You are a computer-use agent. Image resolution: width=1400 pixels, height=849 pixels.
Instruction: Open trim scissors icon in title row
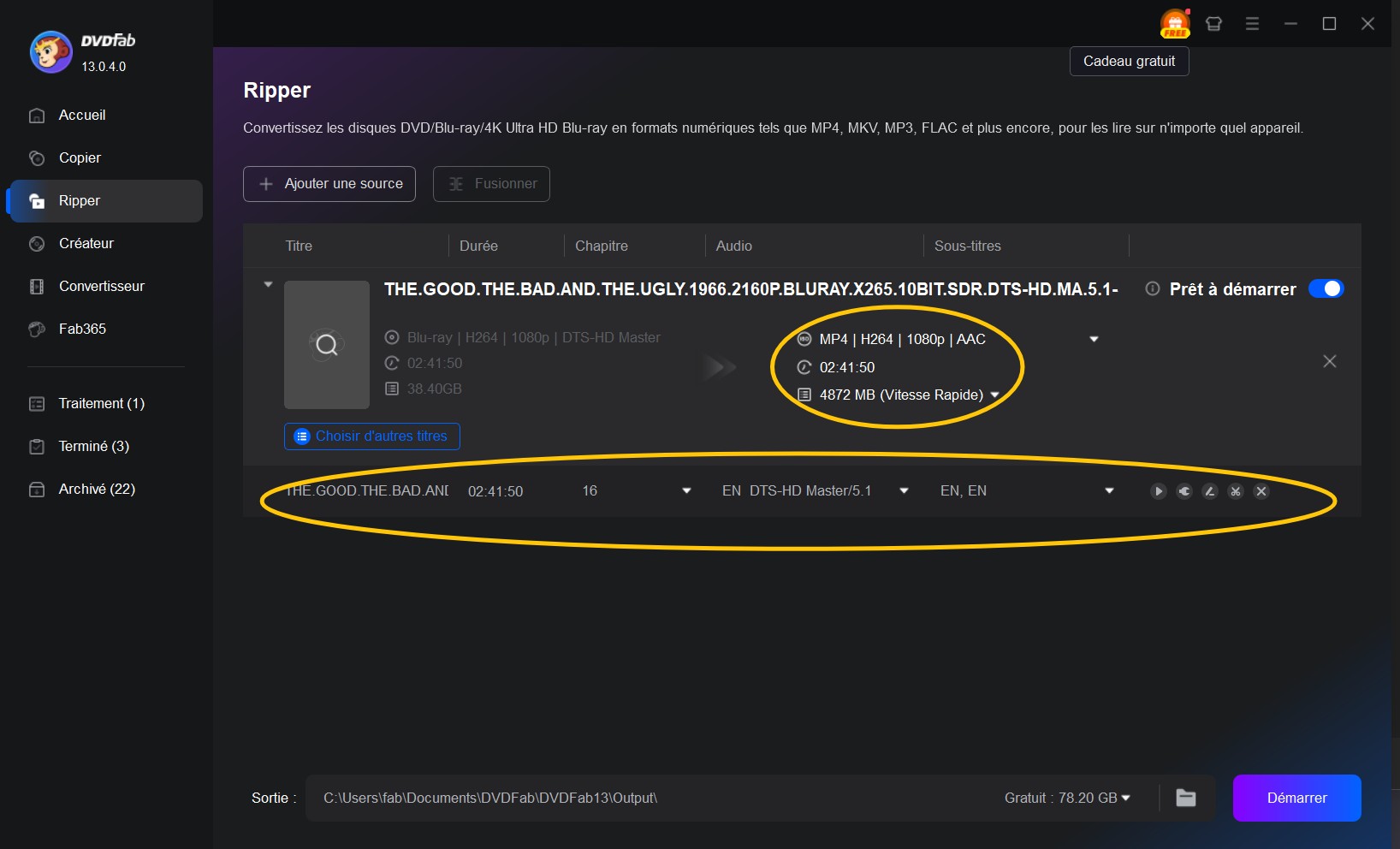click(x=1236, y=491)
